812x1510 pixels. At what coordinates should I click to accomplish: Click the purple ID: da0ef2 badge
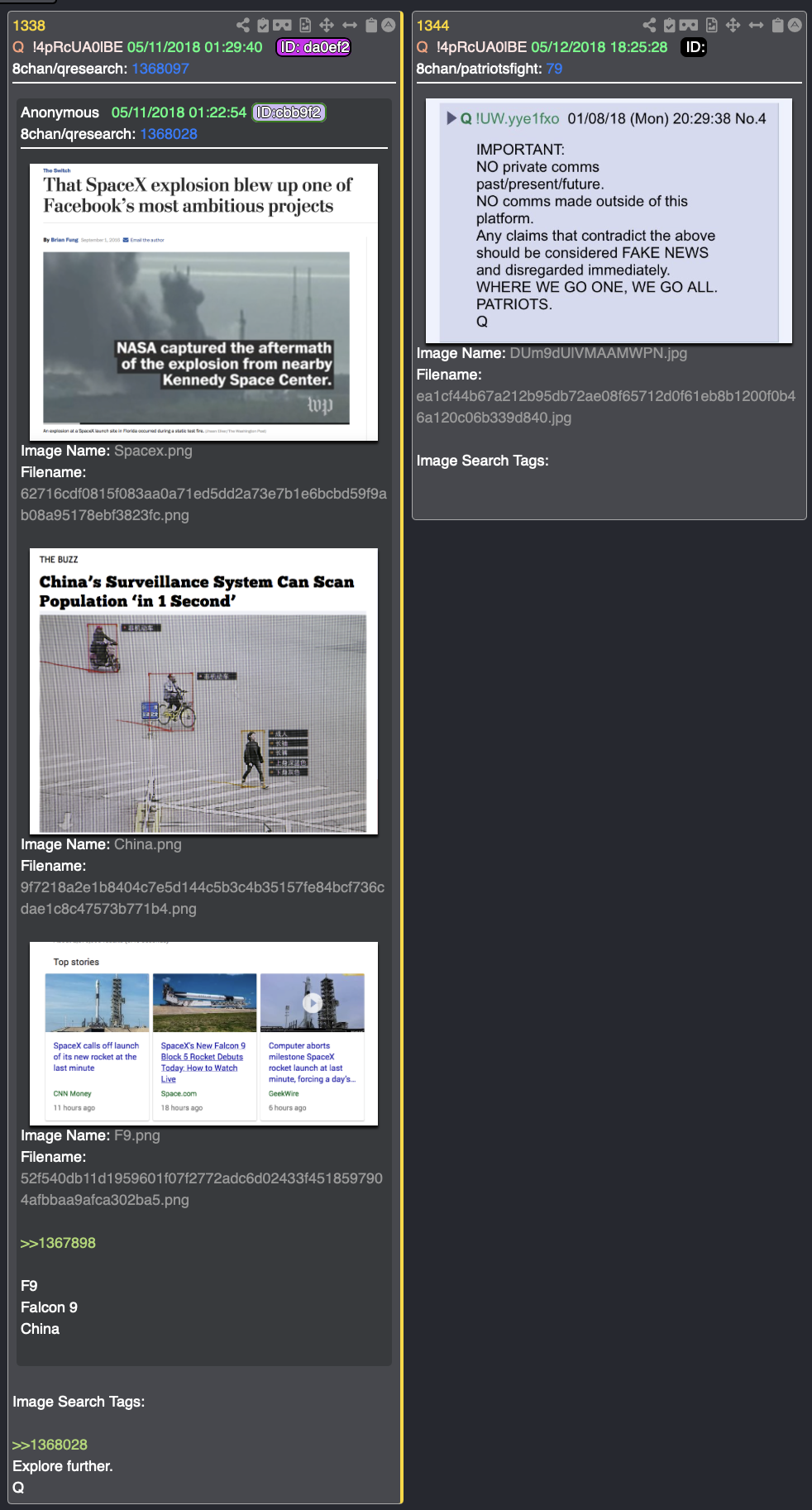click(x=313, y=47)
